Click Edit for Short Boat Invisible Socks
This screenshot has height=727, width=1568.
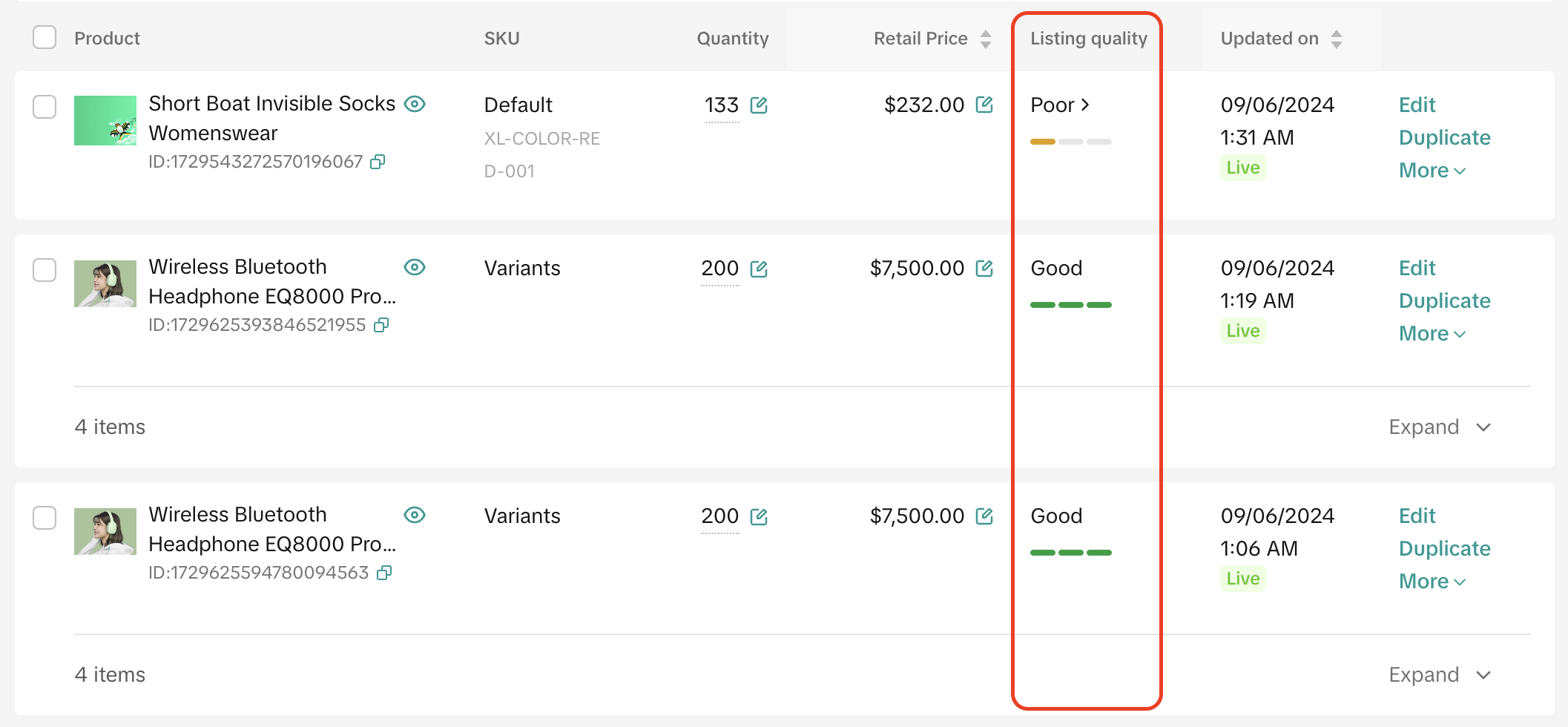click(1417, 105)
